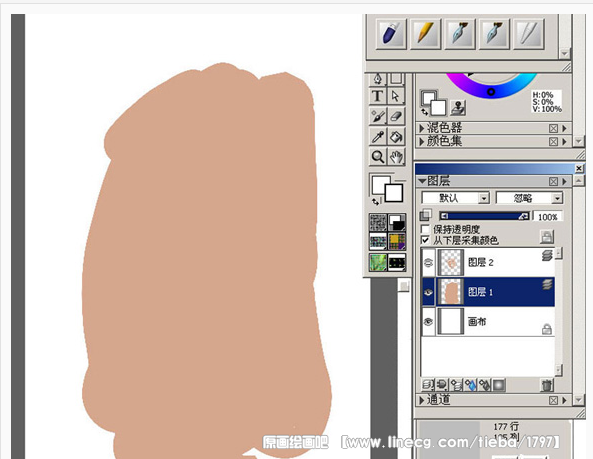The width and height of the screenshot is (593, 459).
Task: Open the 颜色集 palette flyout menu
Action: coord(564,141)
